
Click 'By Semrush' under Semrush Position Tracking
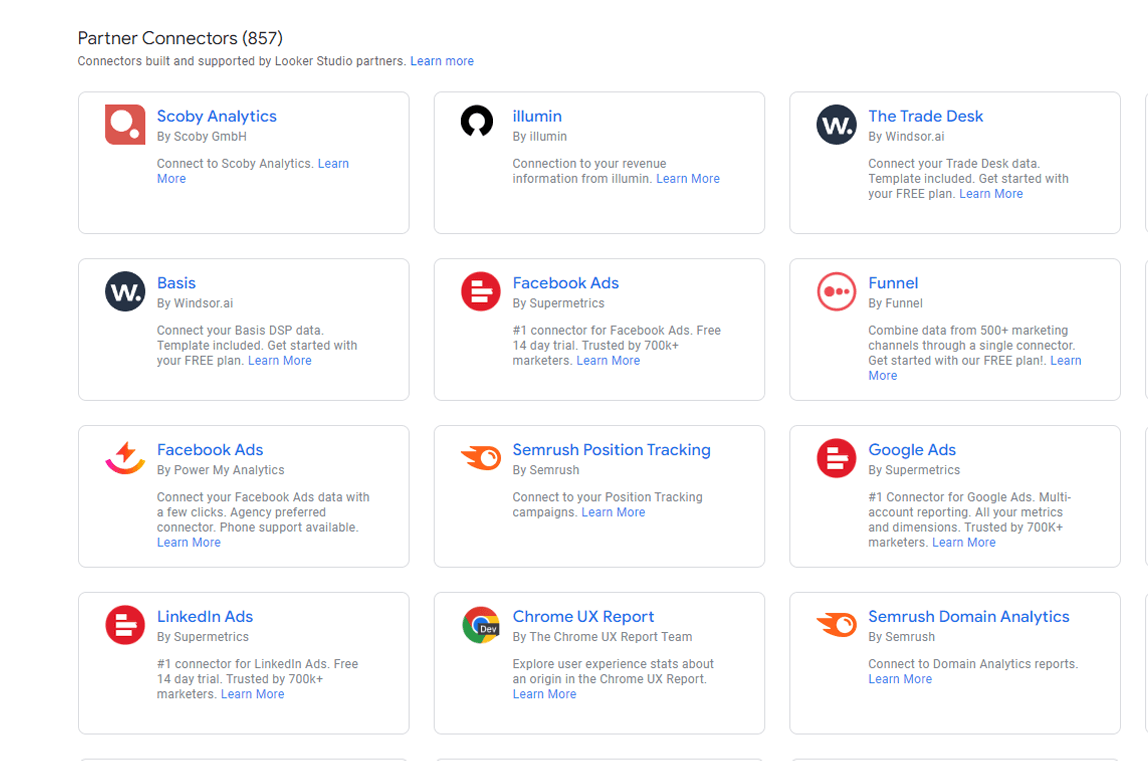click(x=546, y=471)
